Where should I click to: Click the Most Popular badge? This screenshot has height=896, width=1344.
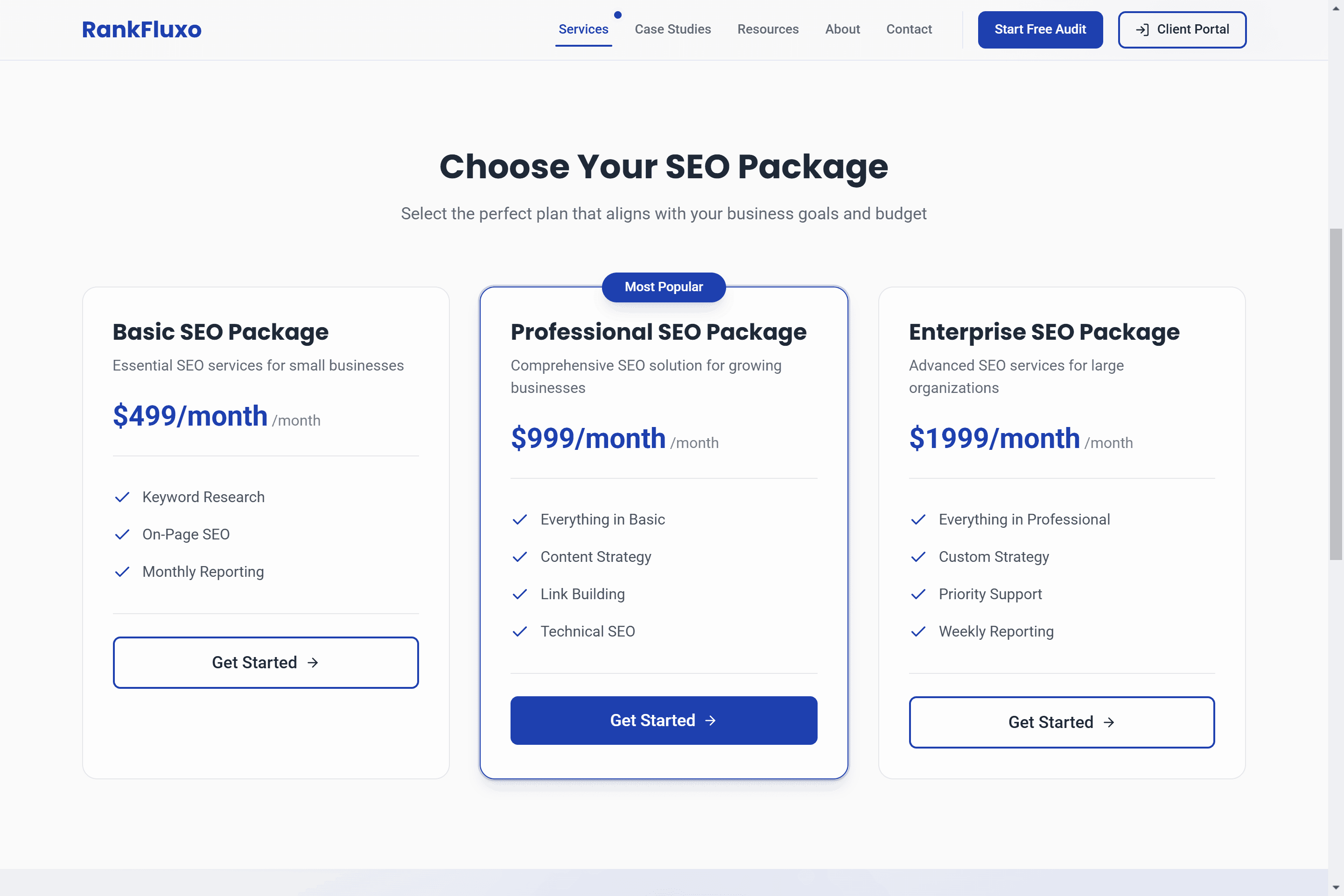(664, 287)
